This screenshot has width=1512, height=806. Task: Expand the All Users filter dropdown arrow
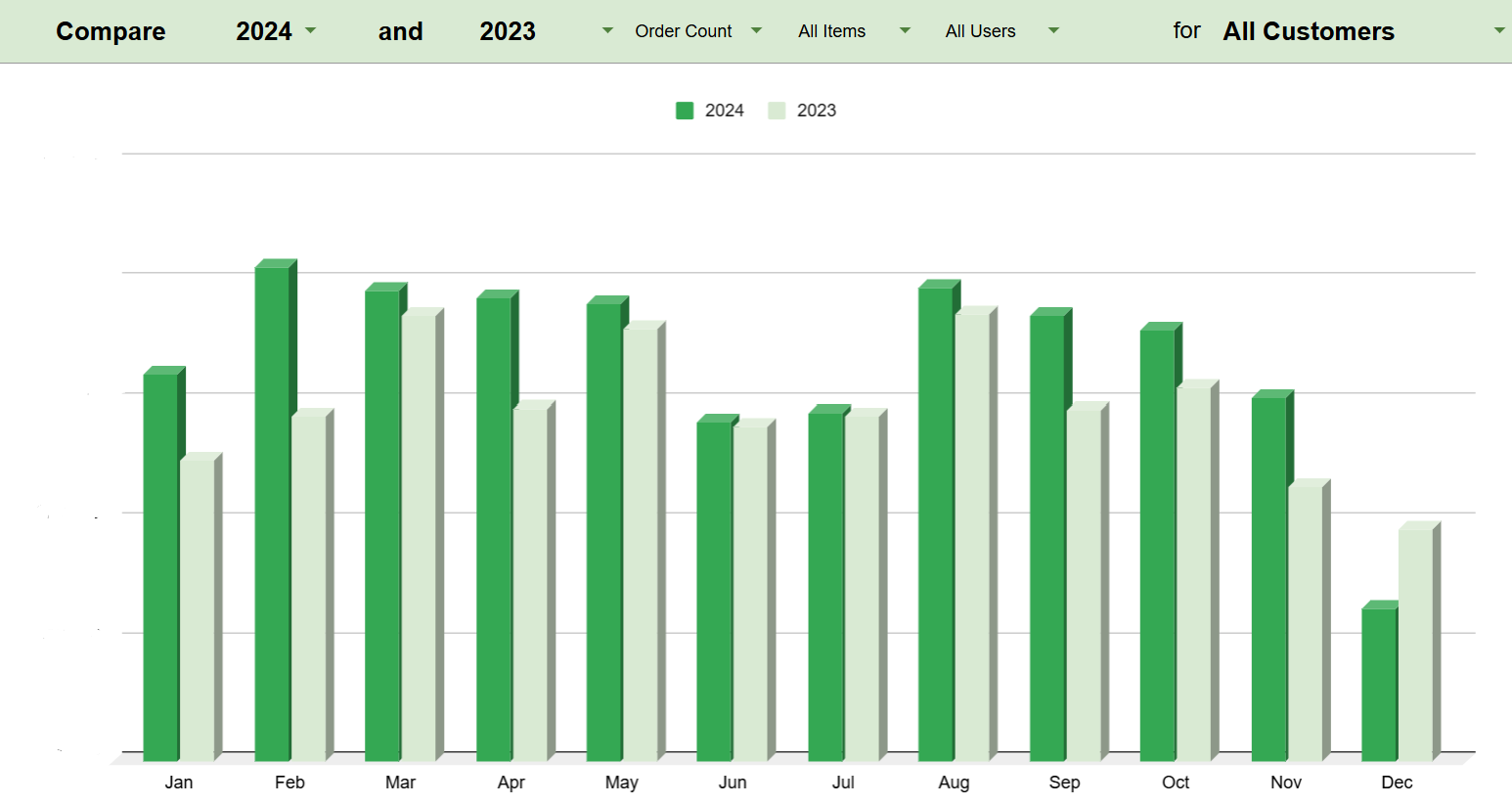(x=1053, y=30)
